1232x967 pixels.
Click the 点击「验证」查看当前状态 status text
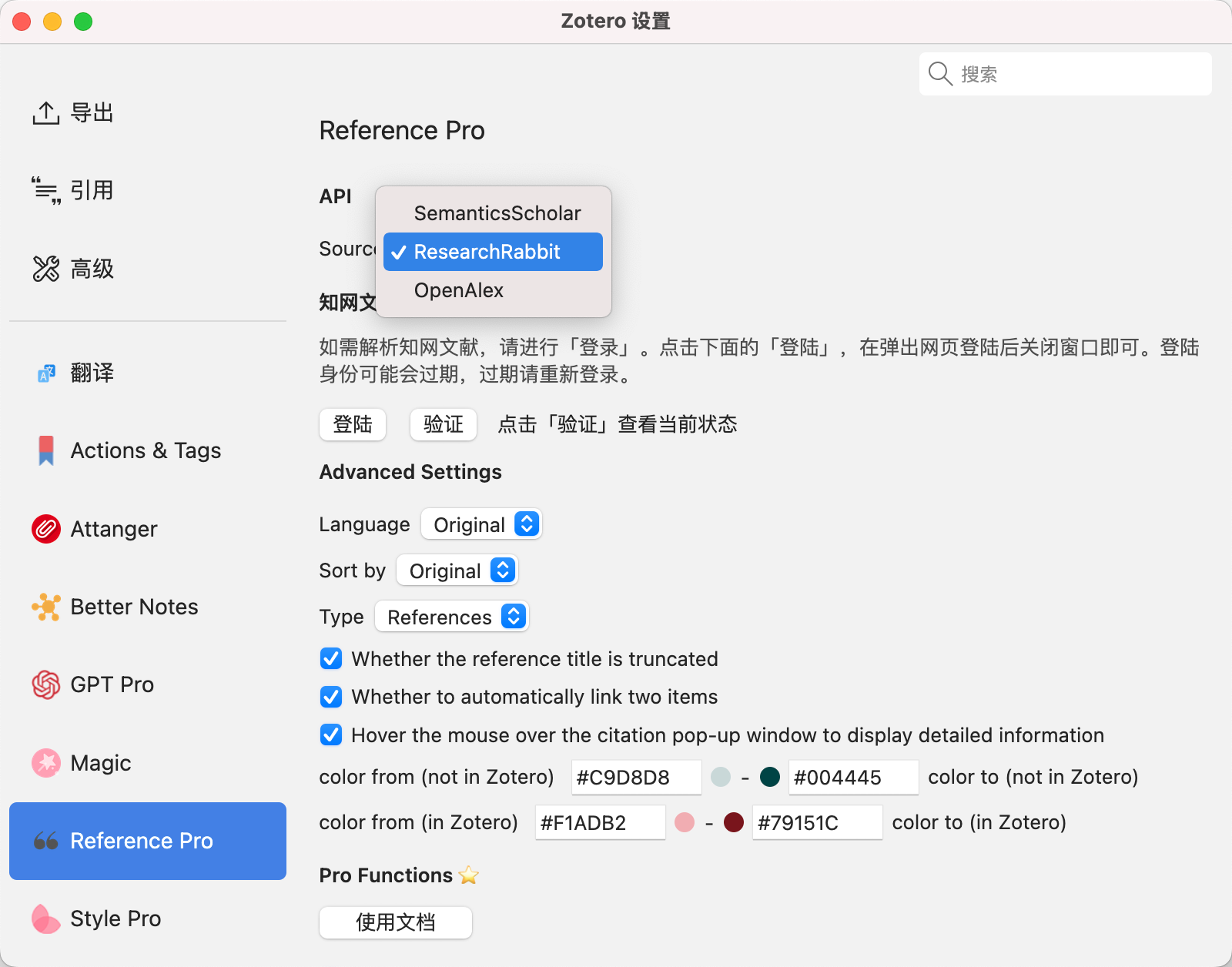click(x=618, y=424)
